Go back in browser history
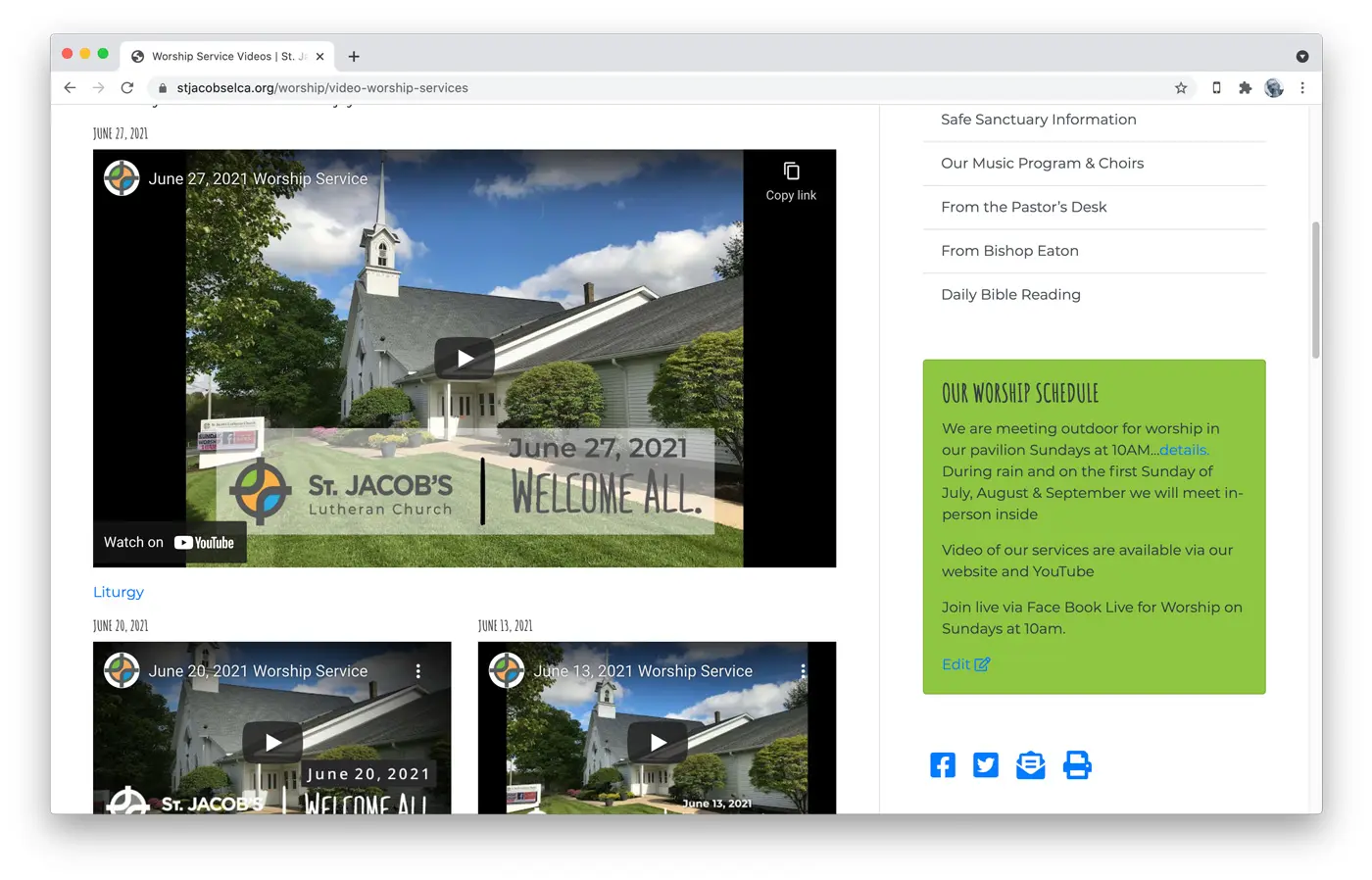1372x880 pixels. [x=70, y=87]
